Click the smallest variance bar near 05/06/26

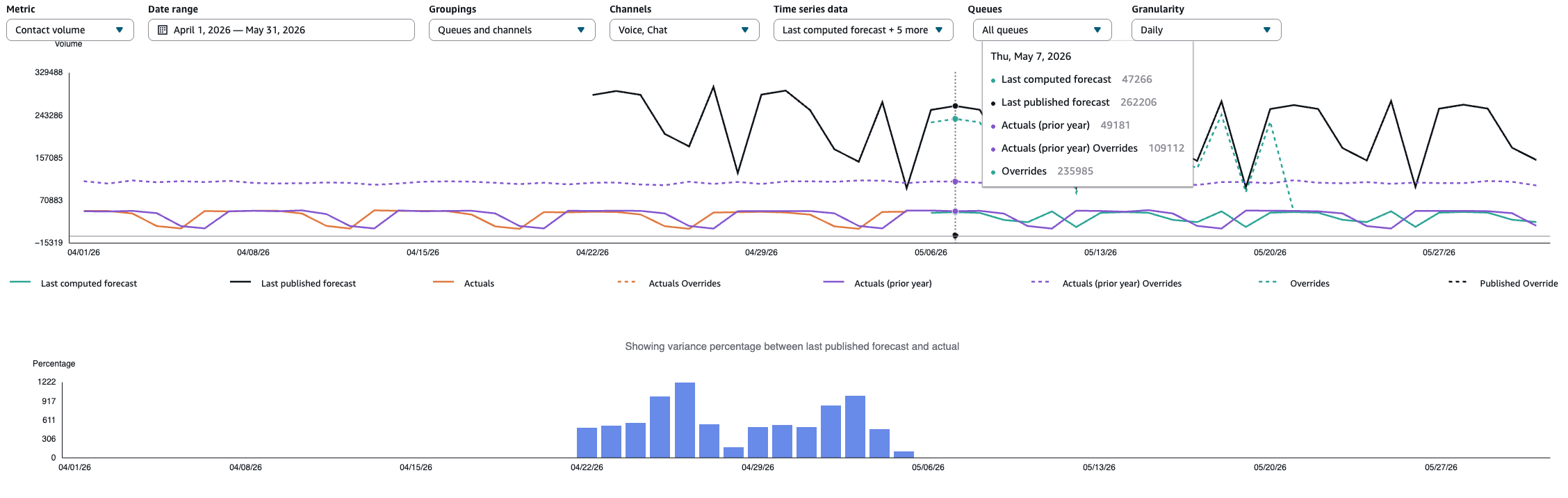coord(904,454)
